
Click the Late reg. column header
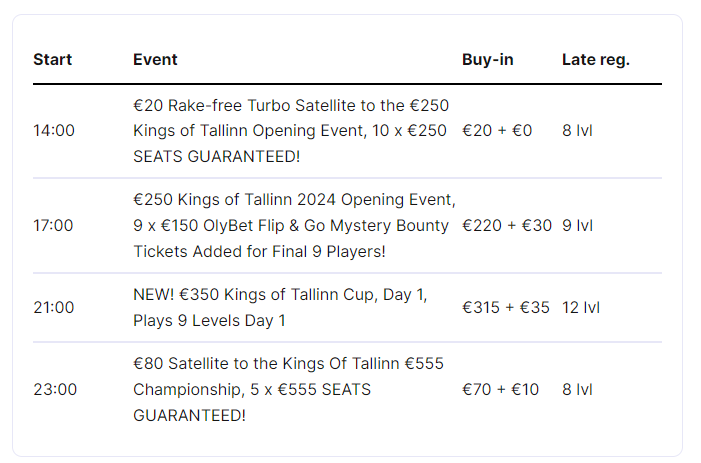[x=595, y=60]
